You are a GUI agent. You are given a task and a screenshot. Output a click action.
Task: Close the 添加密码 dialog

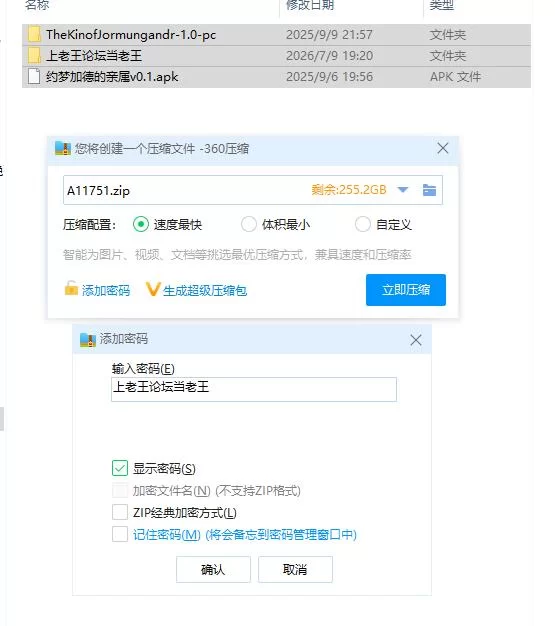pos(416,340)
